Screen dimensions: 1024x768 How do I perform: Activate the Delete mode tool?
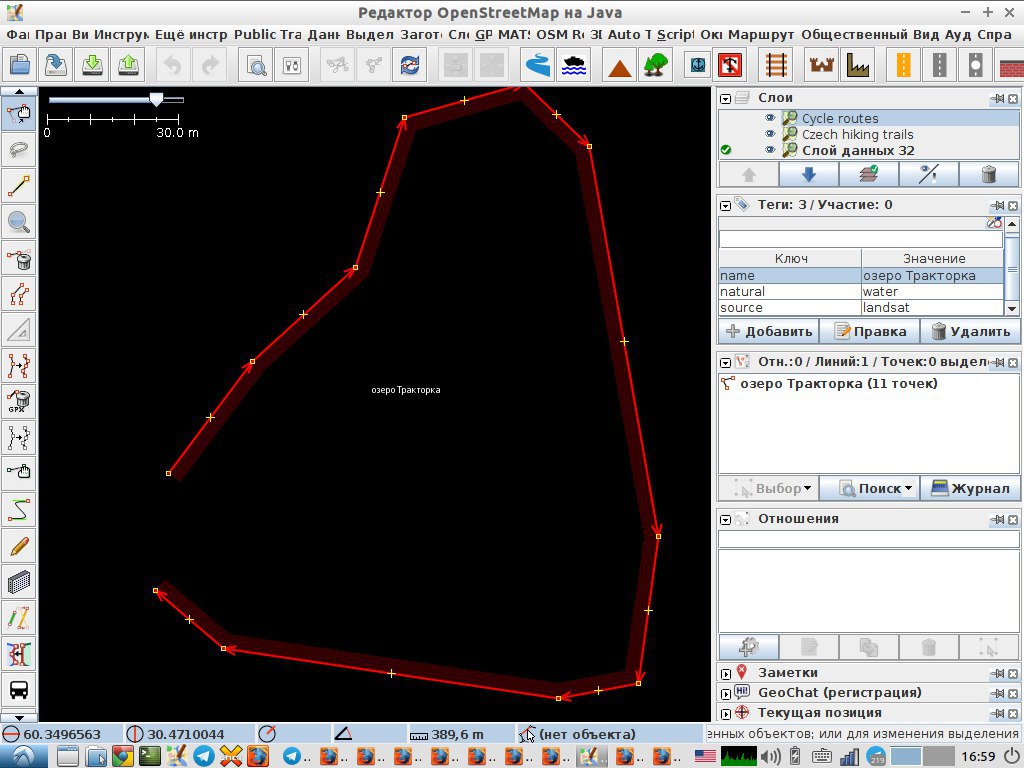pyautogui.click(x=19, y=259)
